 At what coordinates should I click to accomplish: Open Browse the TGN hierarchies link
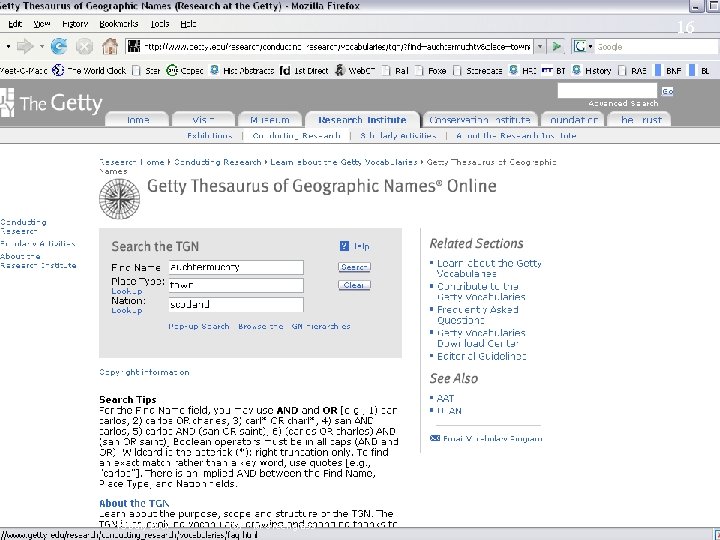(x=294, y=326)
